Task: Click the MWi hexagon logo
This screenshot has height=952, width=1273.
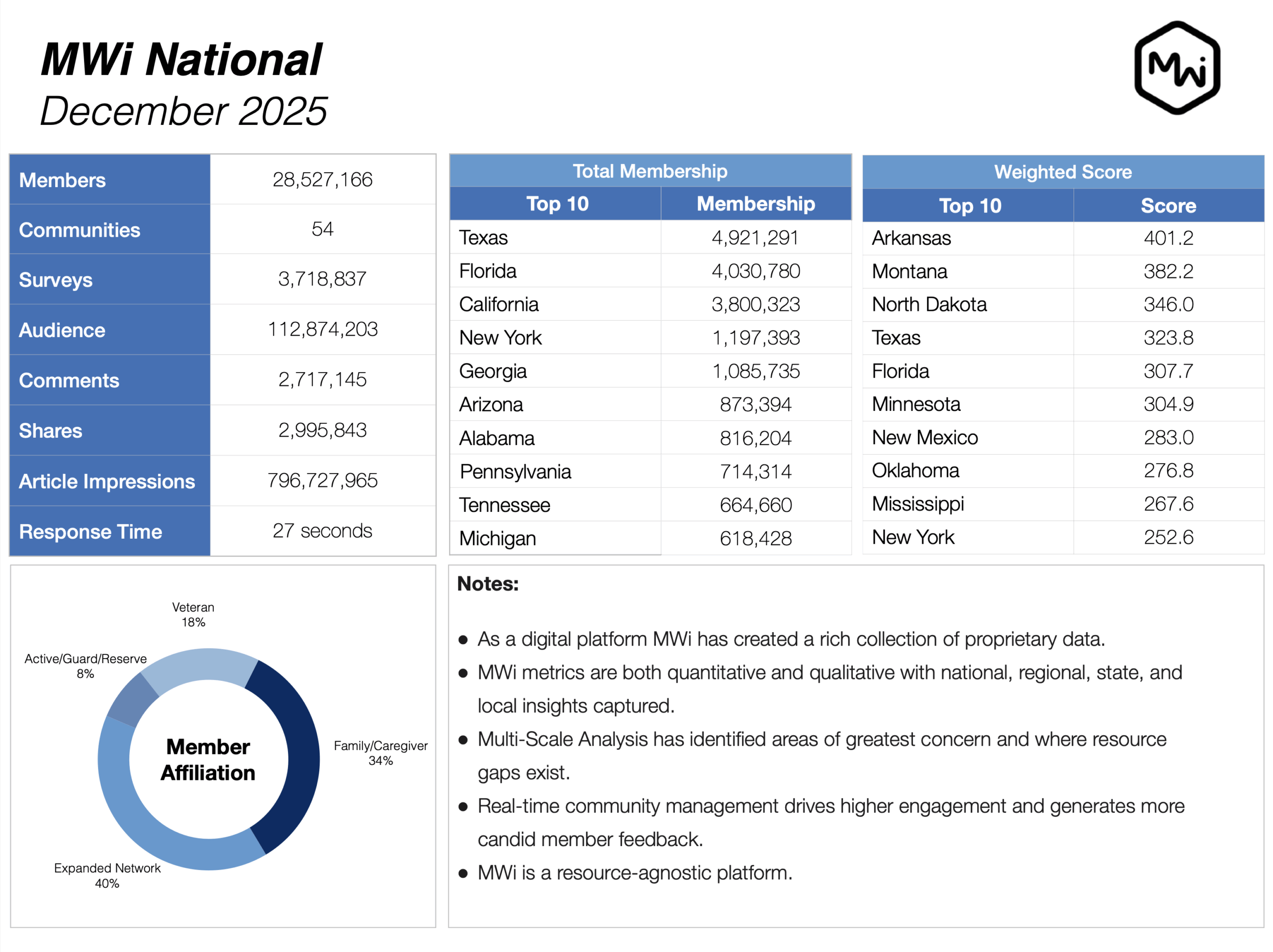Action: coord(1177,68)
